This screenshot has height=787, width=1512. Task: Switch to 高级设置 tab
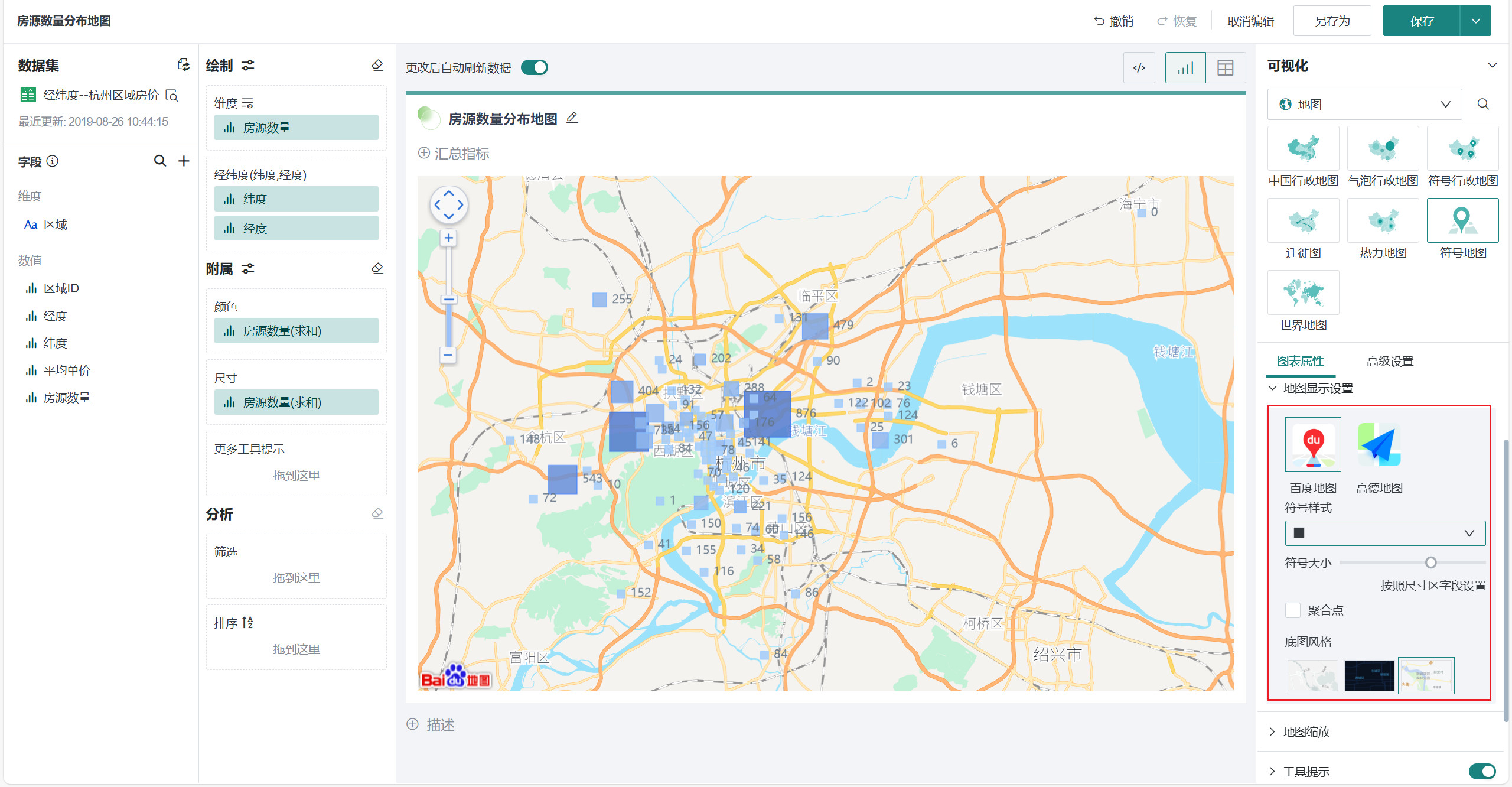[x=1389, y=361]
